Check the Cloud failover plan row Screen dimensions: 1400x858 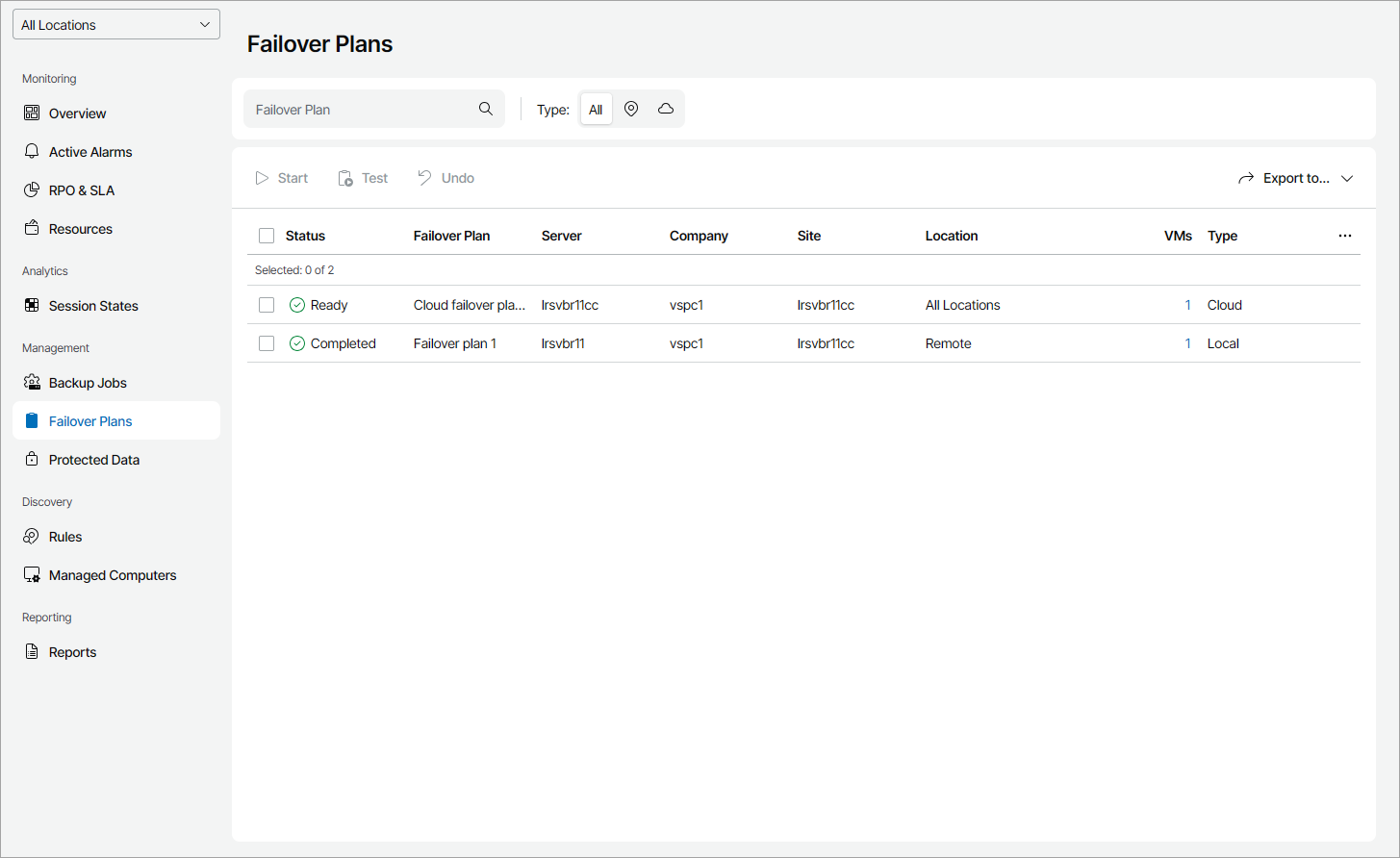[x=267, y=305]
